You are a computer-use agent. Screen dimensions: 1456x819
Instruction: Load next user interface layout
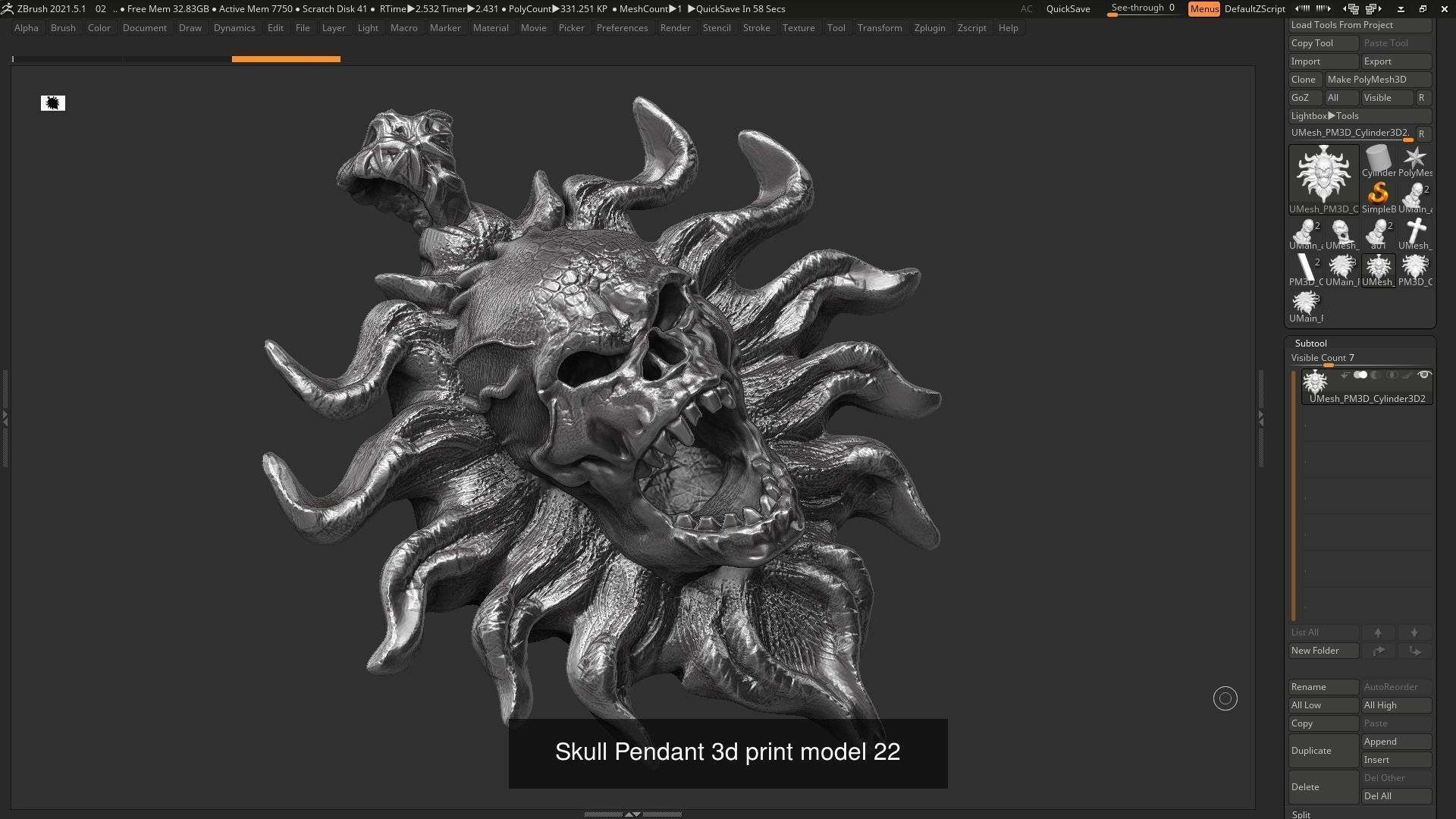pyautogui.click(x=1373, y=9)
